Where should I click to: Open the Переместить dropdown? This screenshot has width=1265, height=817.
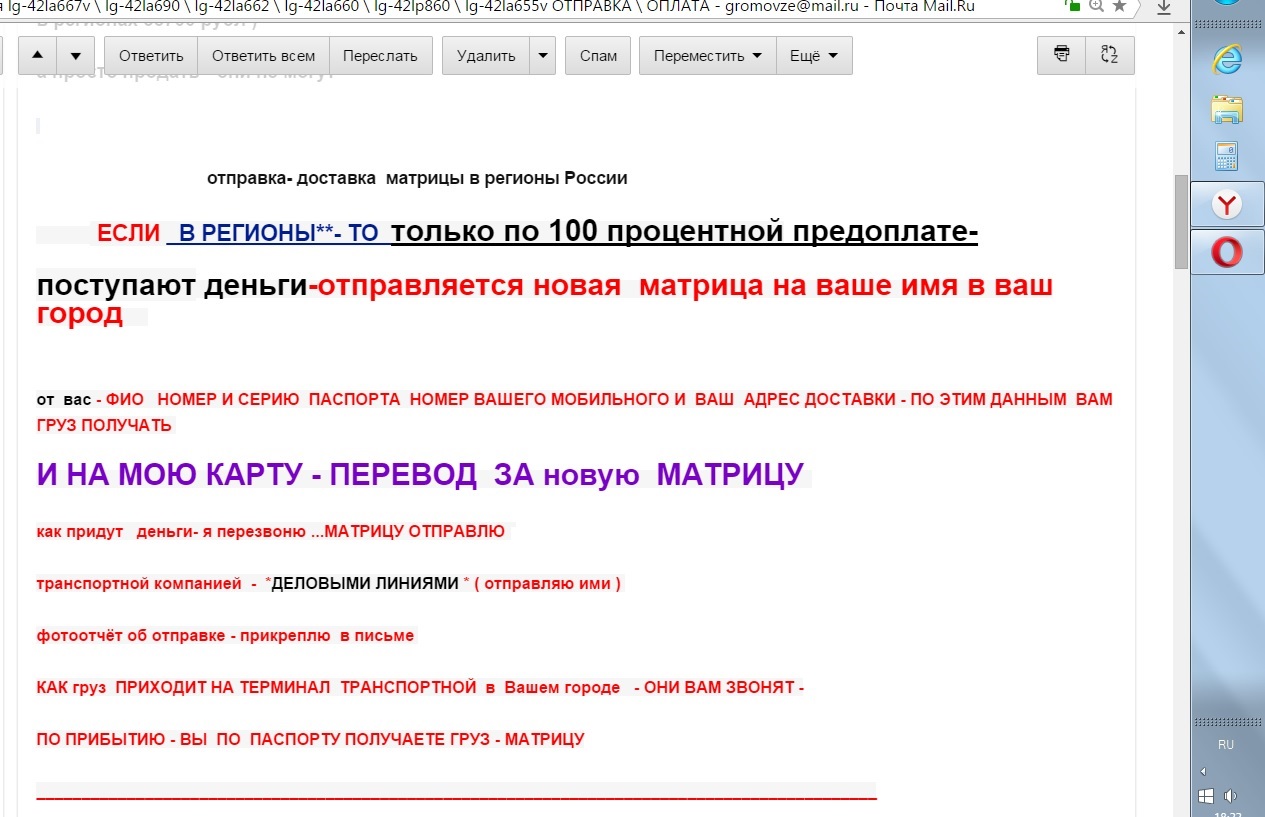(707, 56)
